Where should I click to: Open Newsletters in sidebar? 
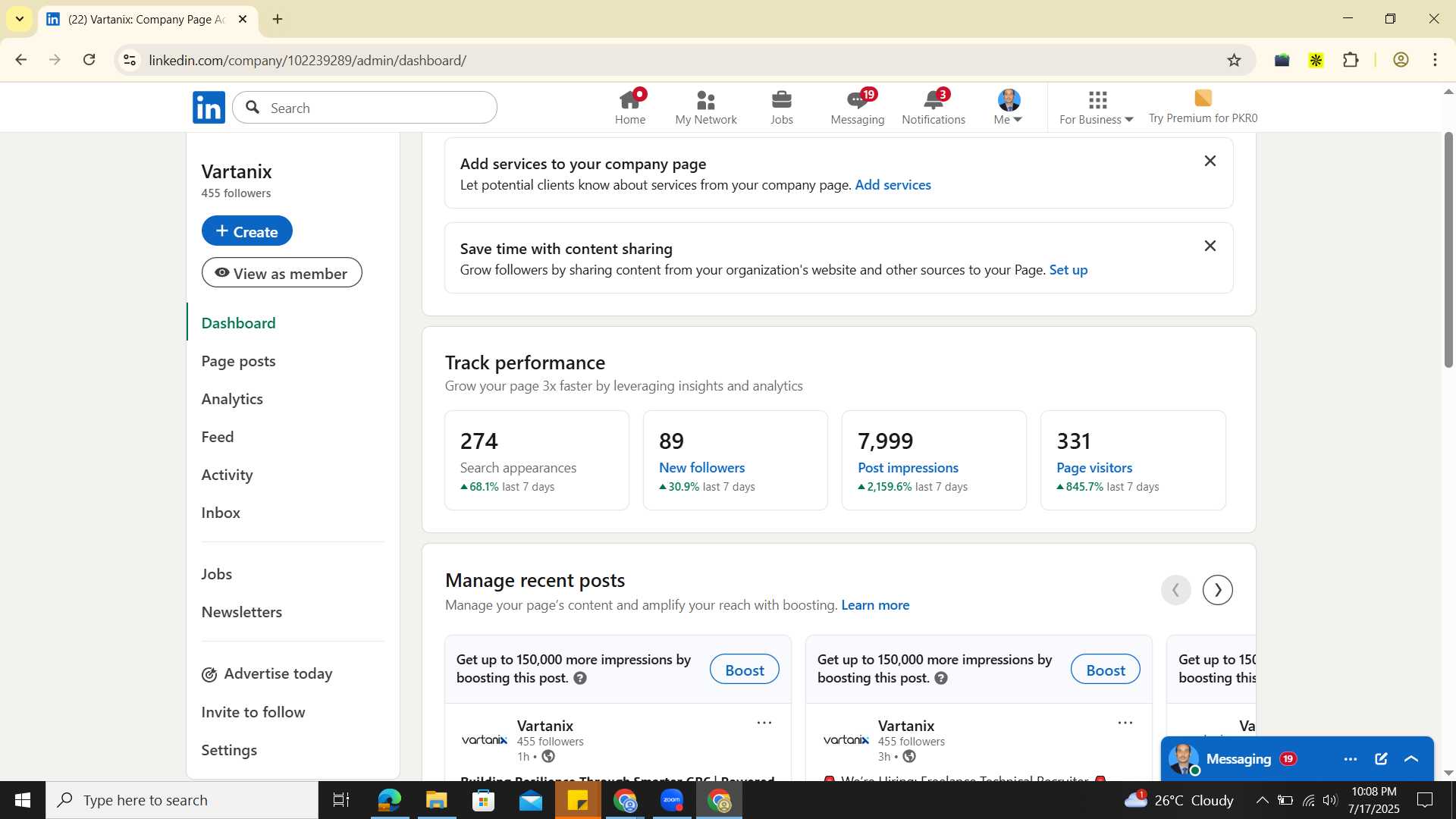pyautogui.click(x=242, y=612)
